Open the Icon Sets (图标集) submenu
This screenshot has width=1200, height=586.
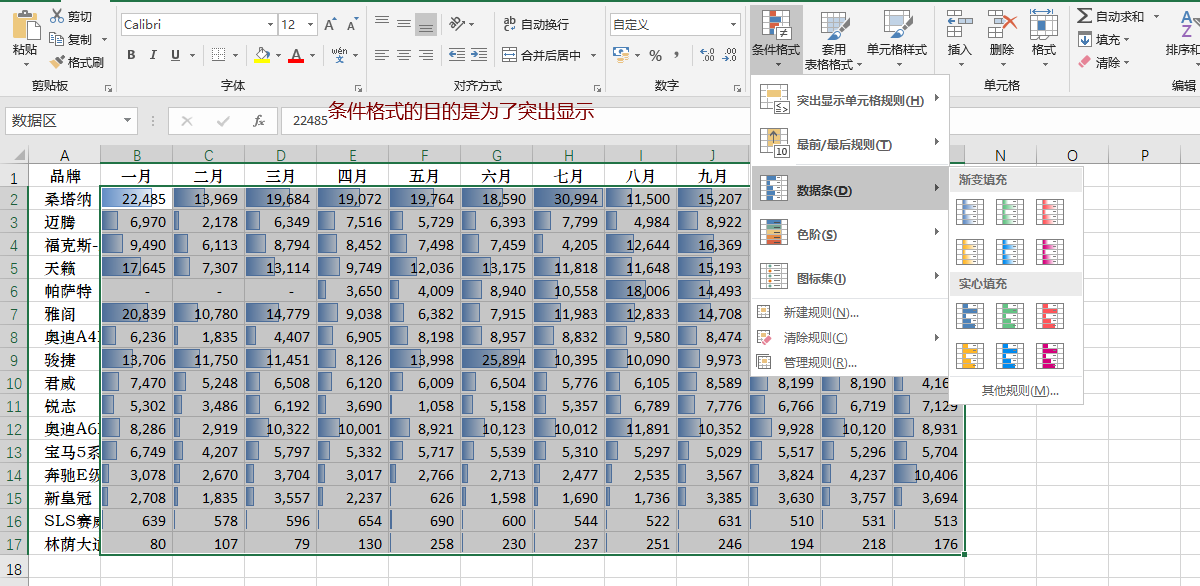pyautogui.click(x=850, y=278)
